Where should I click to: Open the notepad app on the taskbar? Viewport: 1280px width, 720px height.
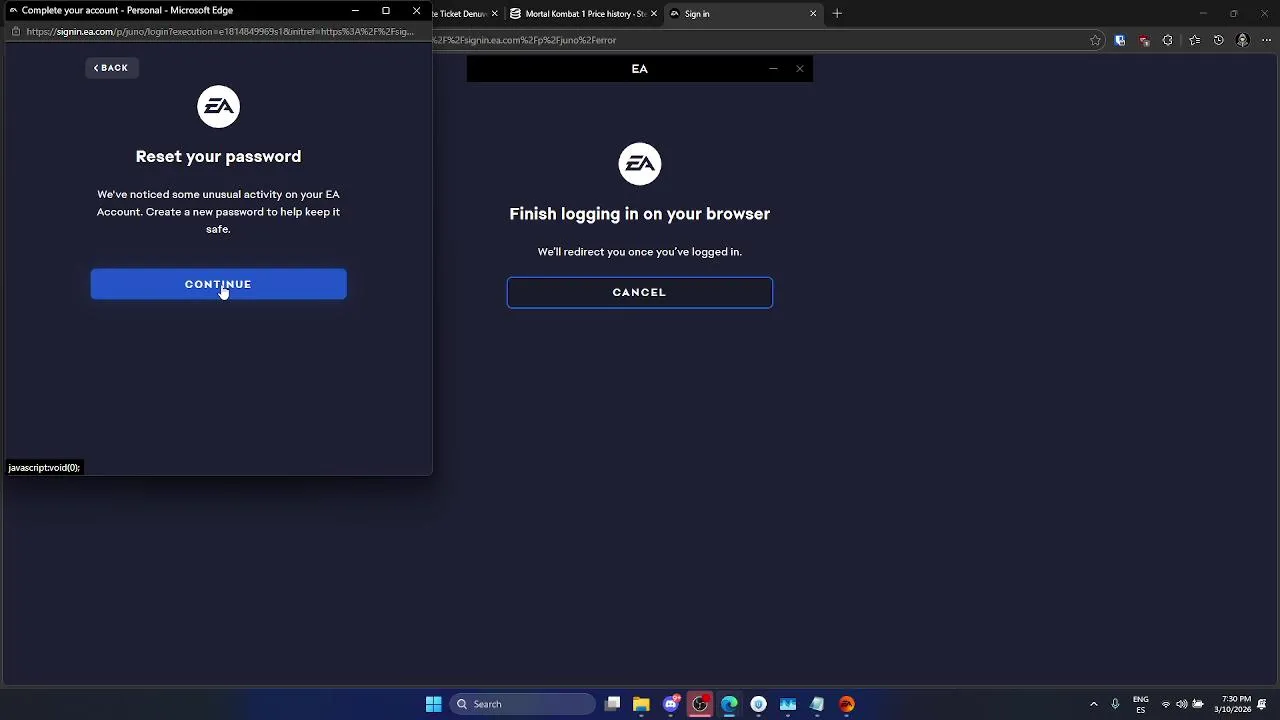point(817,704)
